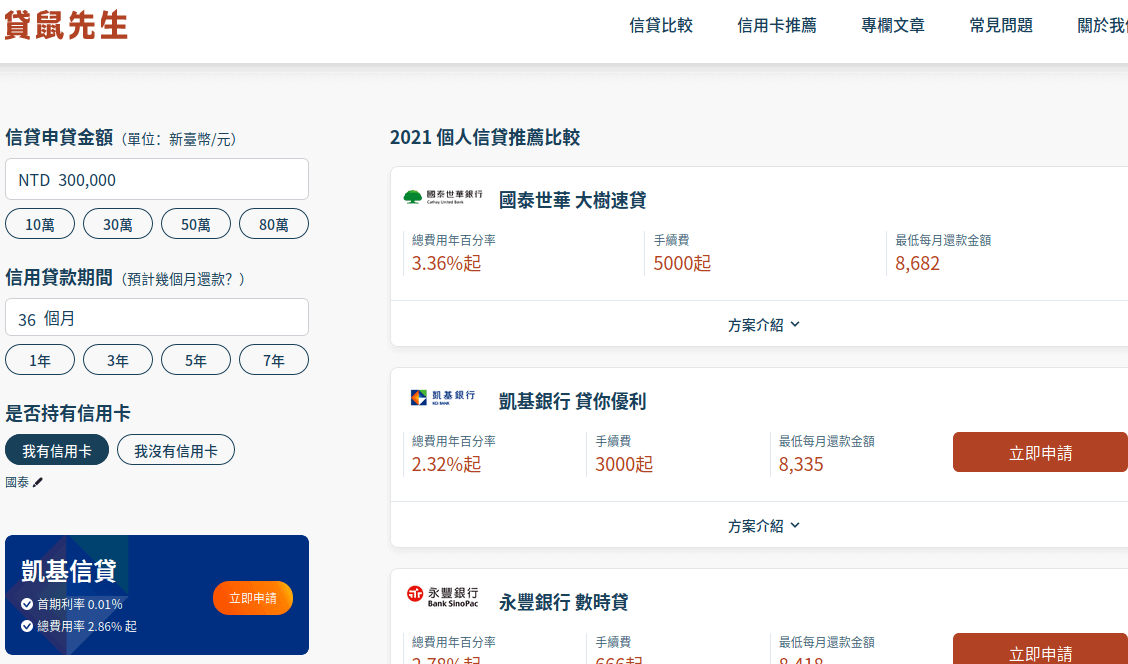Select 我有信用卡 option
Image resolution: width=1128 pixels, height=664 pixels.
click(x=57, y=450)
